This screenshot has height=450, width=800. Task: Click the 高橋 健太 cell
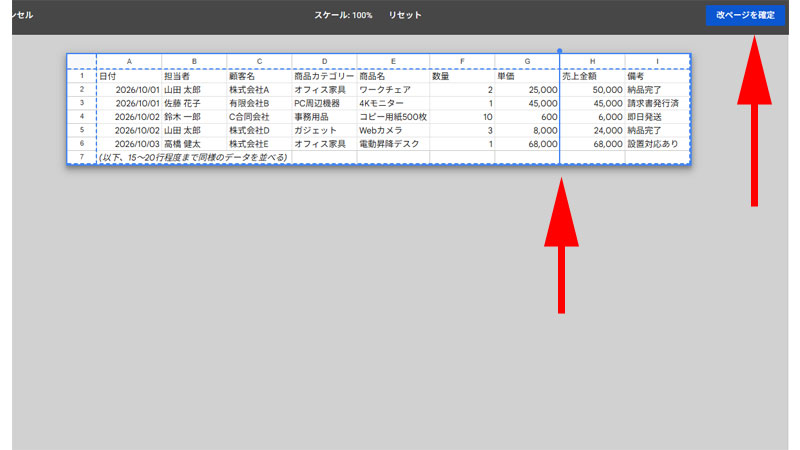194,144
